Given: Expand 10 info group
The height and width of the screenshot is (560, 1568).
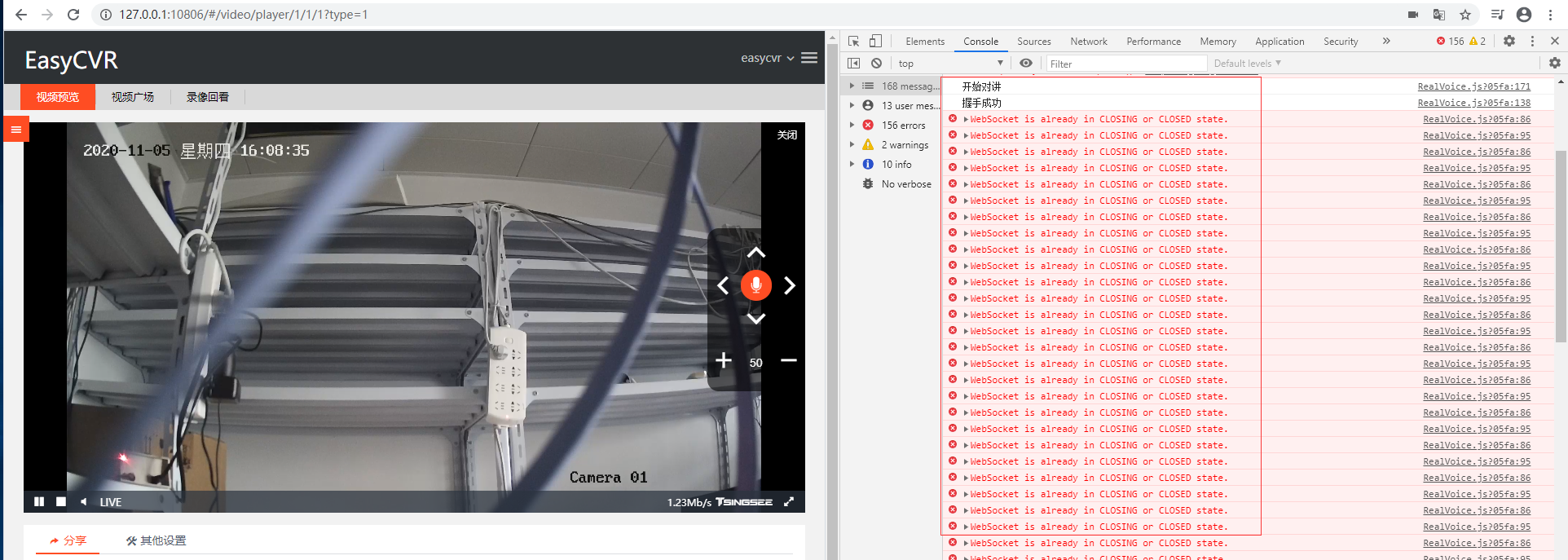Looking at the screenshot, I should pyautogui.click(x=852, y=164).
